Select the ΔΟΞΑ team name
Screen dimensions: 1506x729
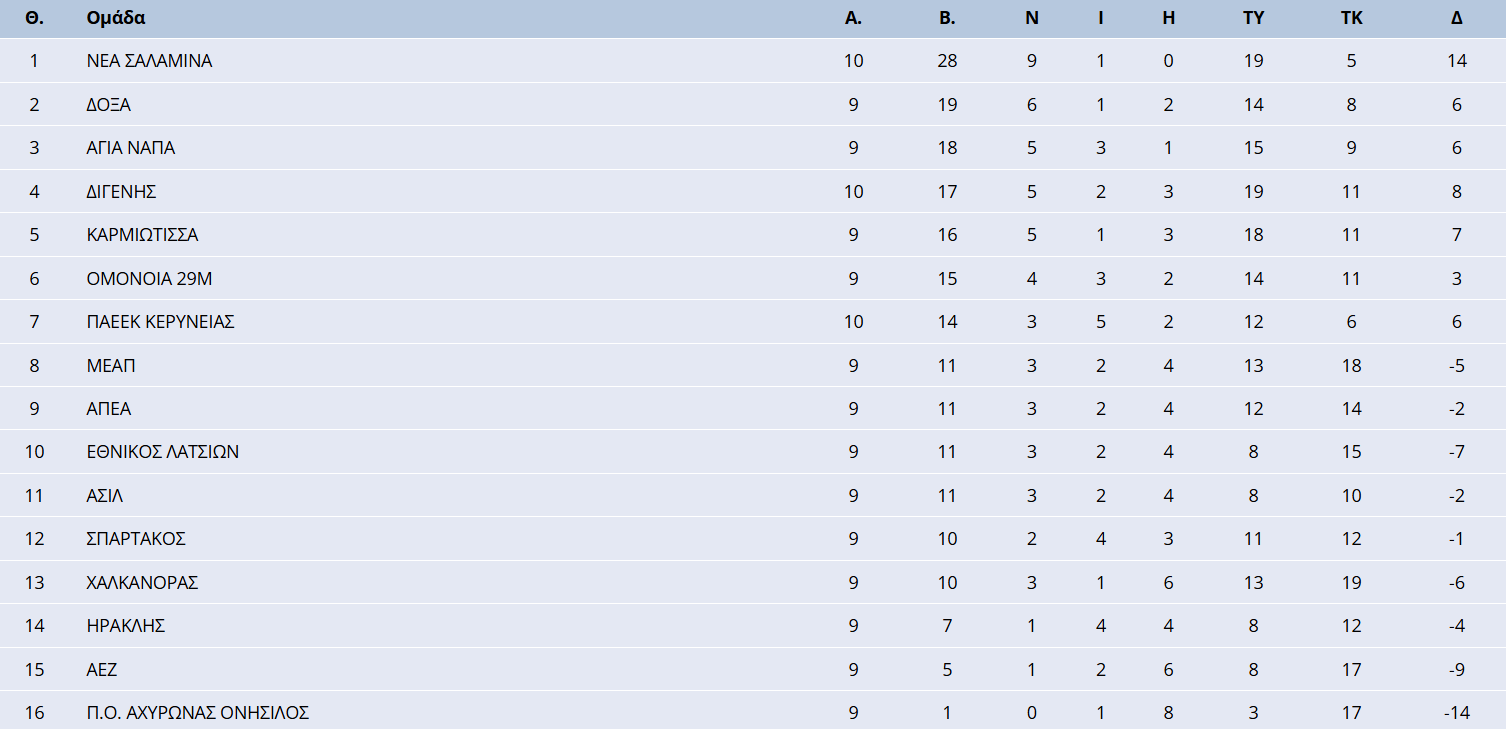point(108,105)
